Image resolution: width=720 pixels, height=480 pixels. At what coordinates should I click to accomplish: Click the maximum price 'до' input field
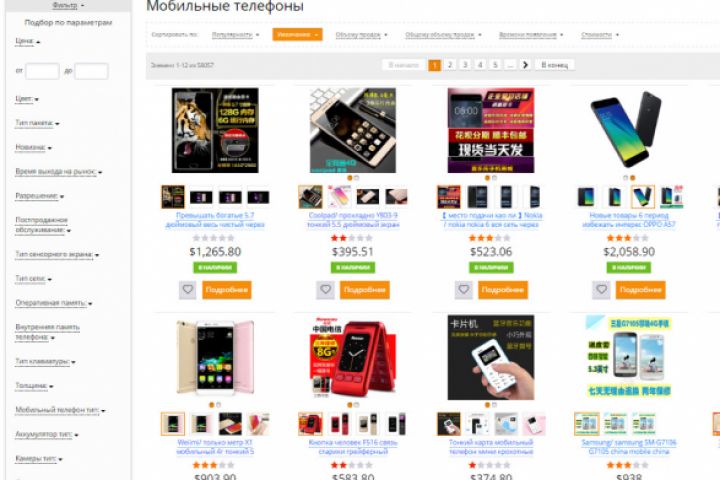[91, 71]
